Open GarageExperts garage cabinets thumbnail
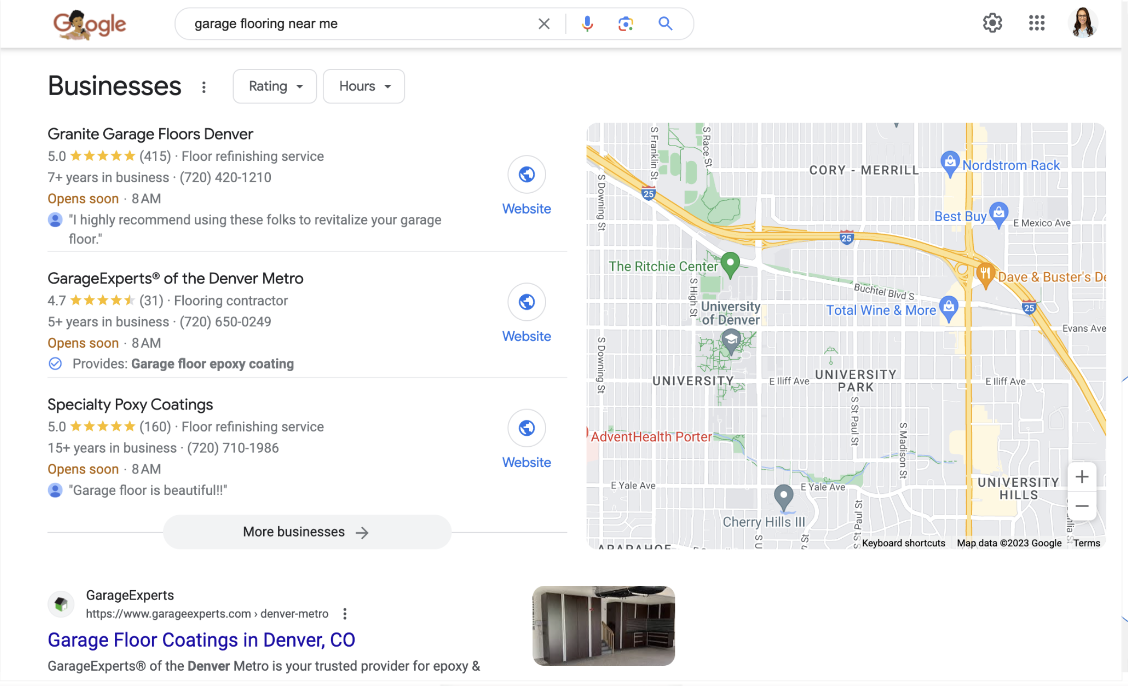The width and height of the screenshot is (1128, 686). pyautogui.click(x=604, y=626)
